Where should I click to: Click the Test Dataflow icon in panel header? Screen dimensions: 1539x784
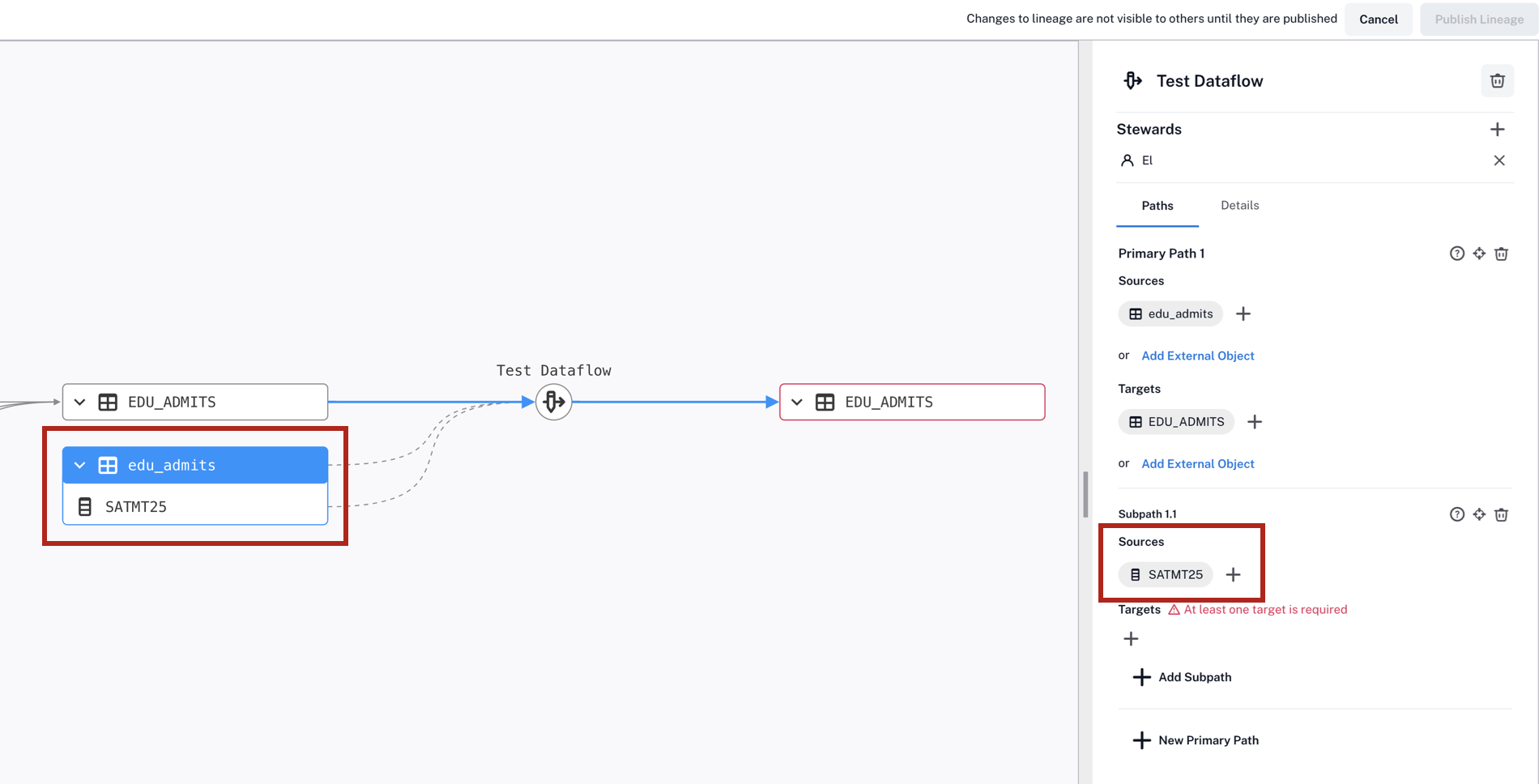point(1132,81)
